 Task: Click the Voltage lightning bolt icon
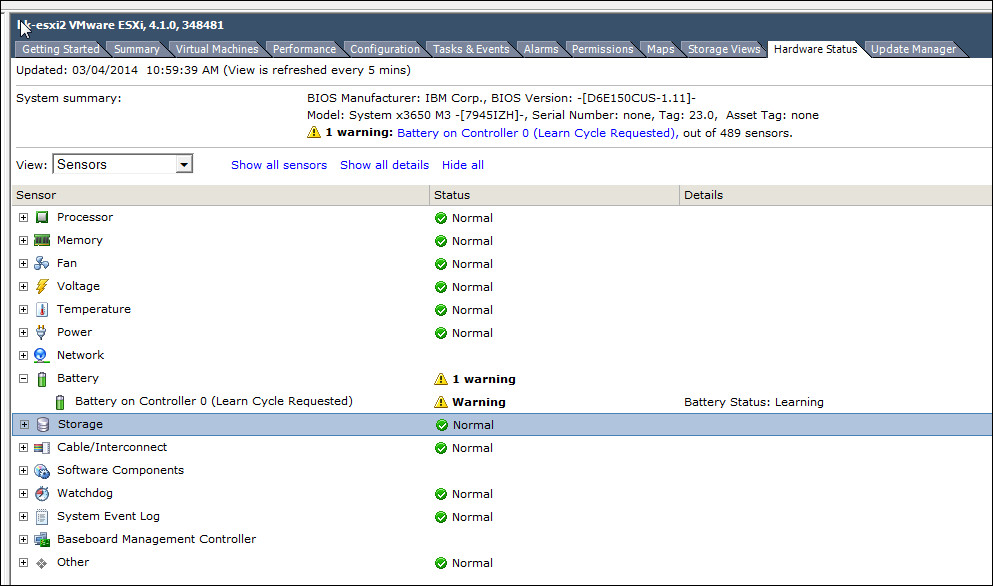42,286
